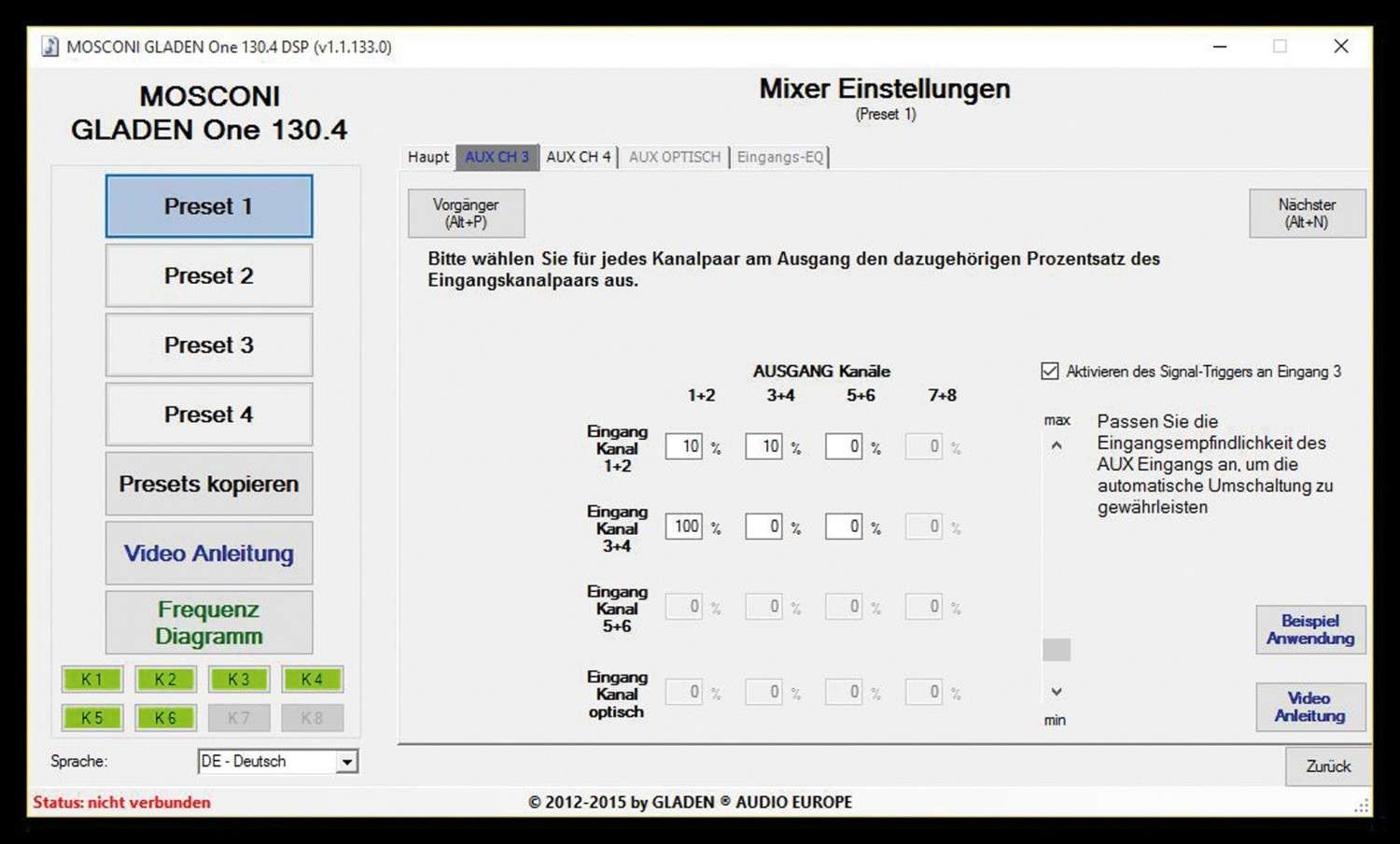Switch to the AUX OPTISCH tab
The image size is (1400, 844).
[x=674, y=157]
